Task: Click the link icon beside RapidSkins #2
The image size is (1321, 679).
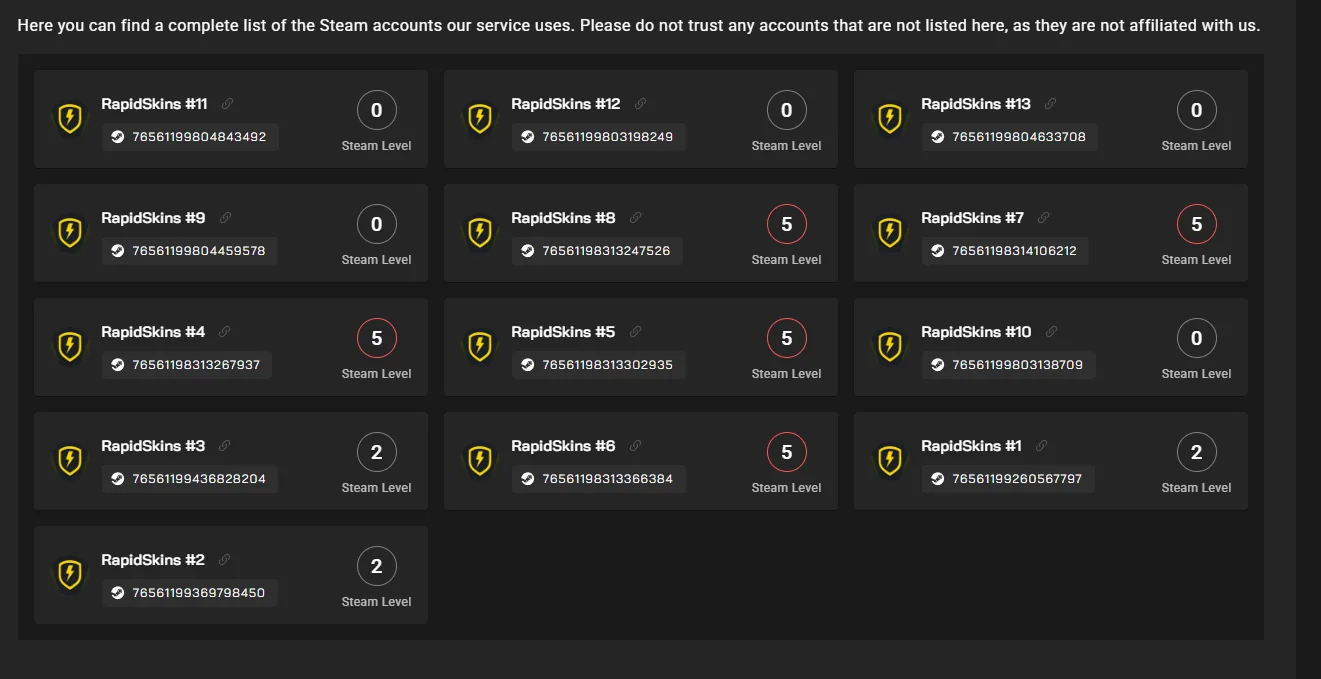Action: click(x=225, y=560)
